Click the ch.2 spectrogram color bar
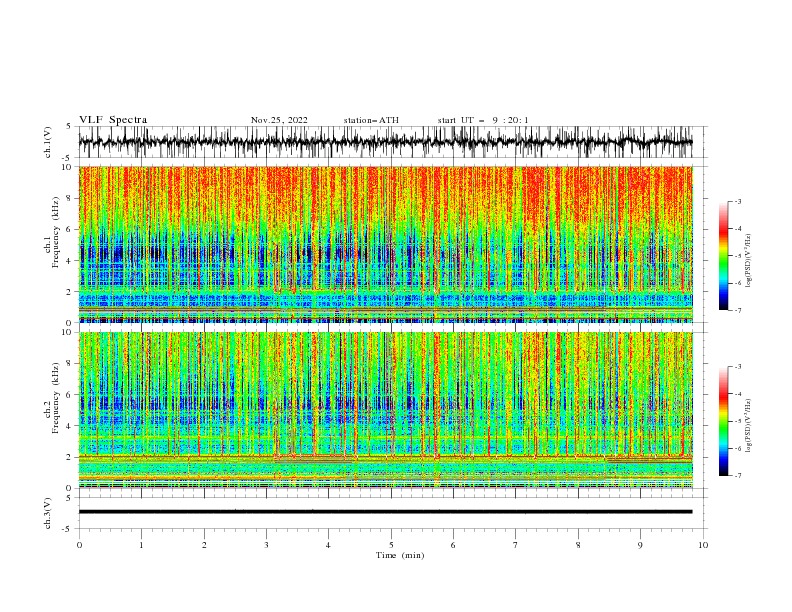 click(x=724, y=421)
